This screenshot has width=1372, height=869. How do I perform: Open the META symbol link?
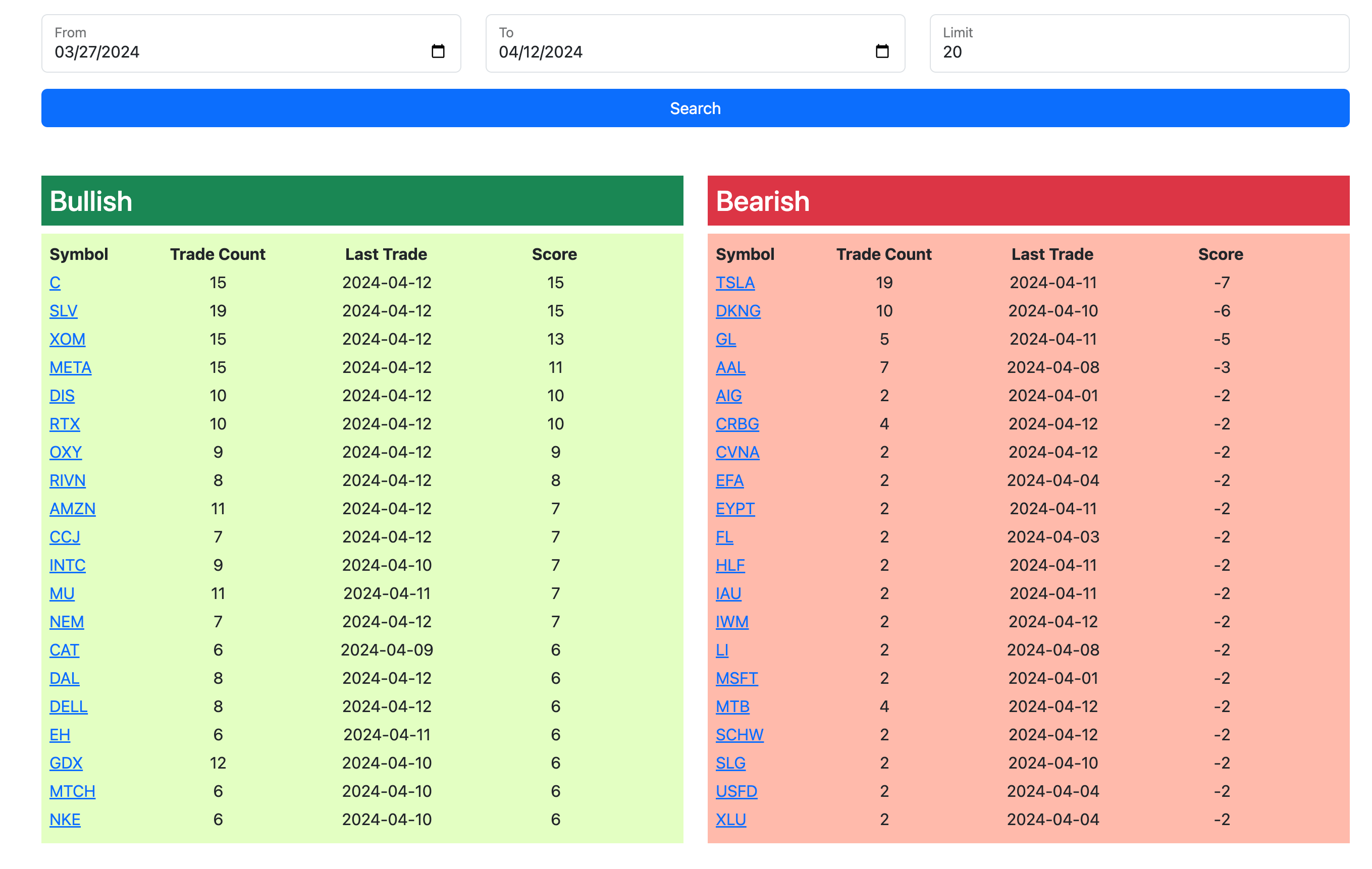pos(71,367)
